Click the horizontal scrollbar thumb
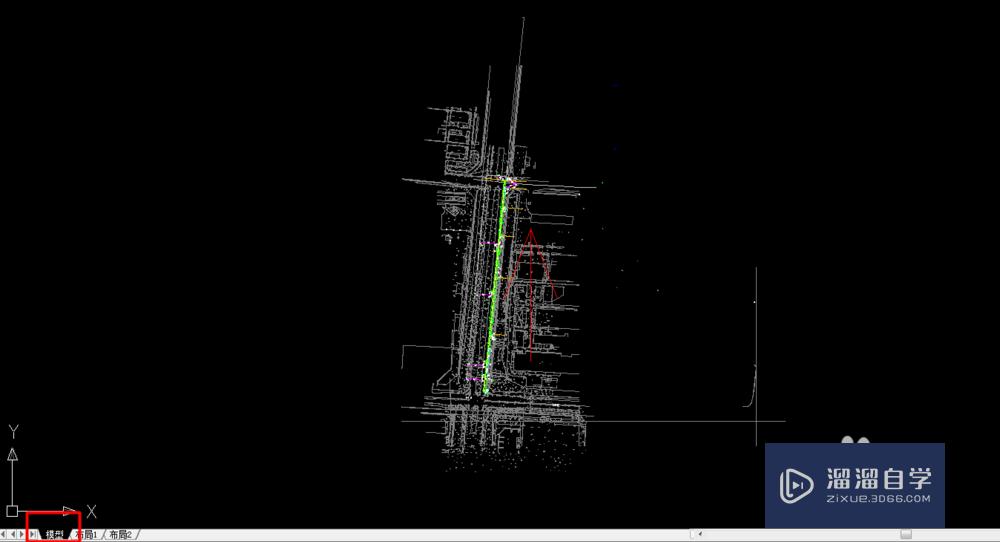This screenshot has width=1000, height=542. [x=906, y=534]
